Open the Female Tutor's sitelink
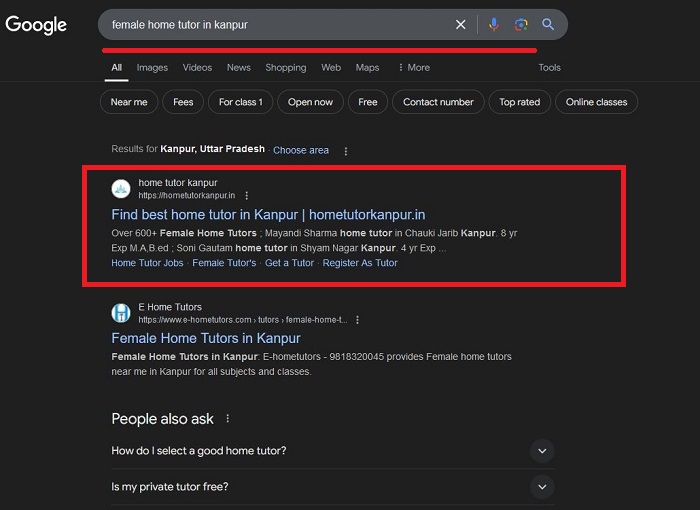Viewport: 700px width, 510px height. 224,263
